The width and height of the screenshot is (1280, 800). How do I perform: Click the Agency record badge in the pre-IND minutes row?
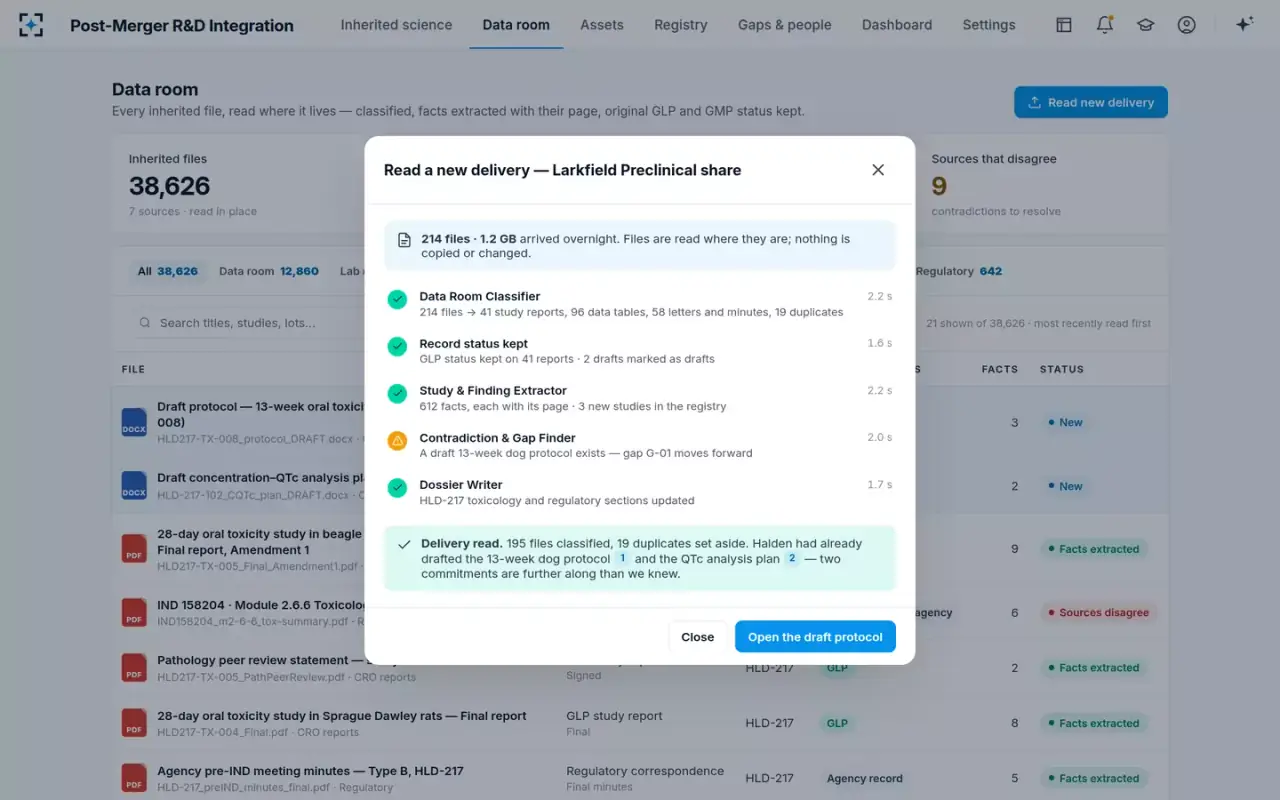coord(865,779)
